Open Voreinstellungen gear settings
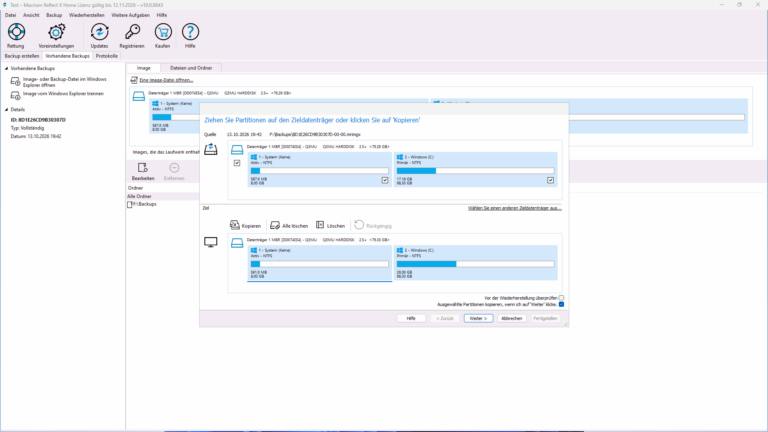 (56, 32)
